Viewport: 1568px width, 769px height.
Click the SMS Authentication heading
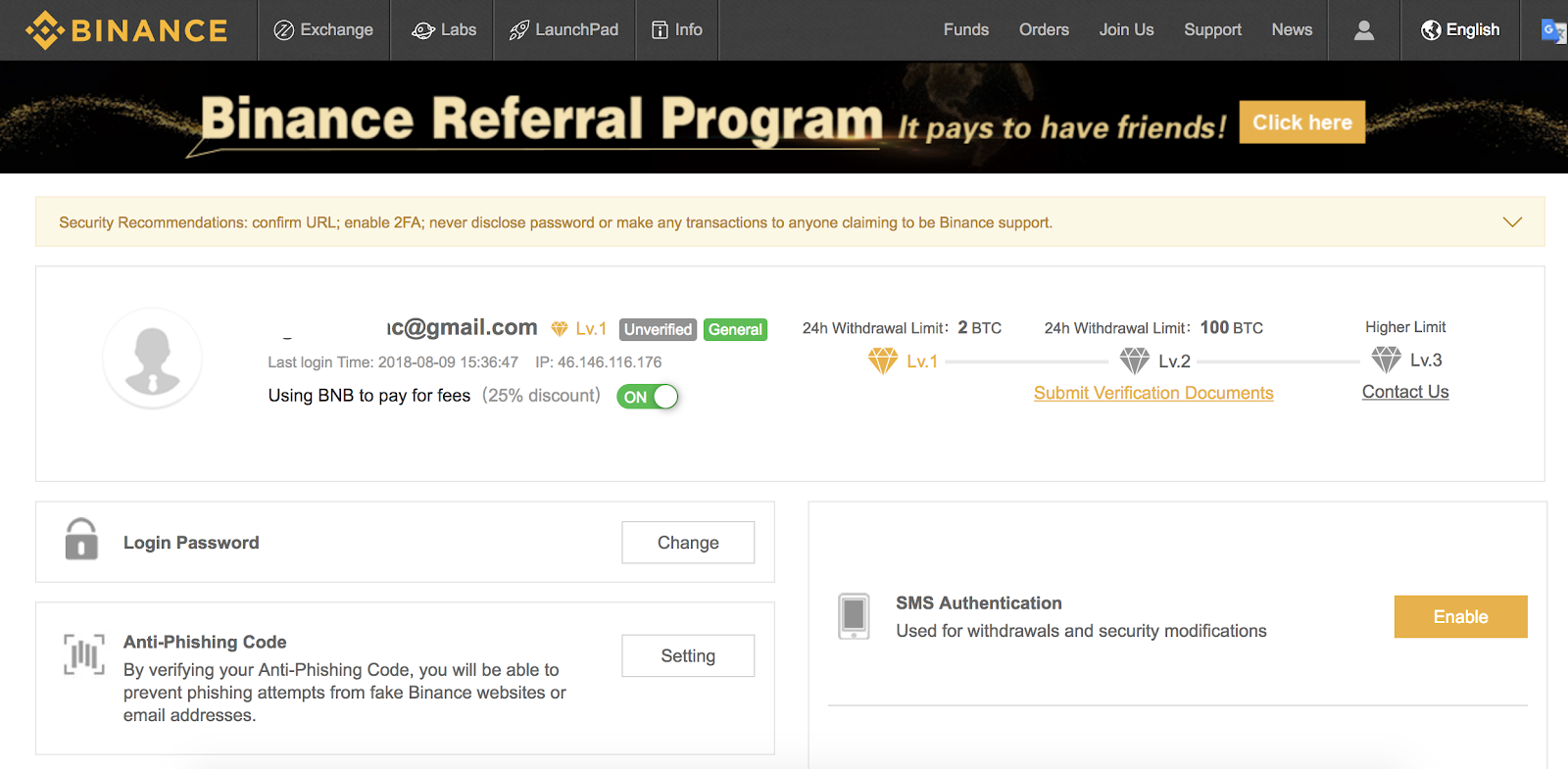pos(979,603)
